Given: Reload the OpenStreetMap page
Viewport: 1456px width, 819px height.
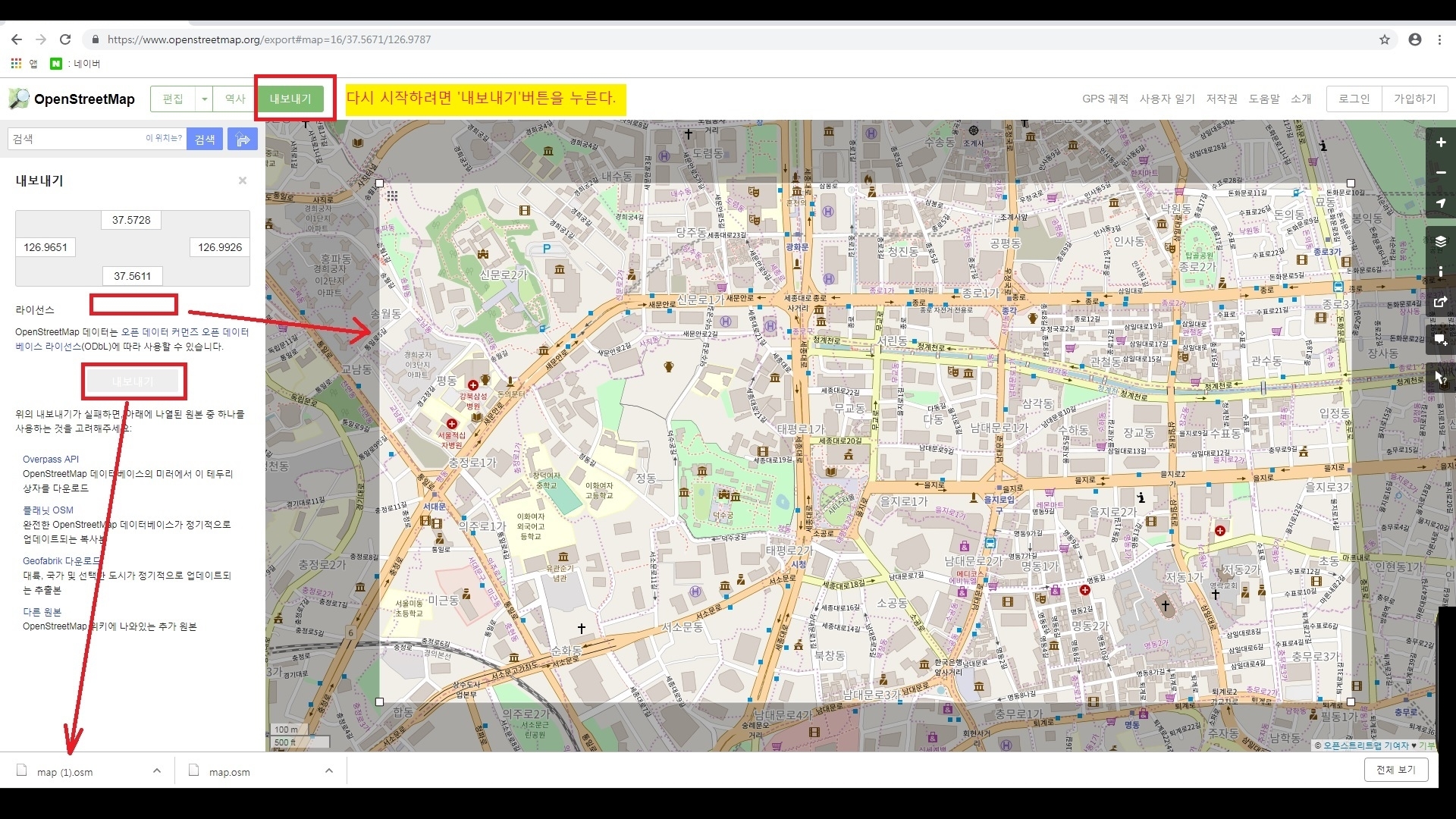Looking at the screenshot, I should (x=65, y=39).
